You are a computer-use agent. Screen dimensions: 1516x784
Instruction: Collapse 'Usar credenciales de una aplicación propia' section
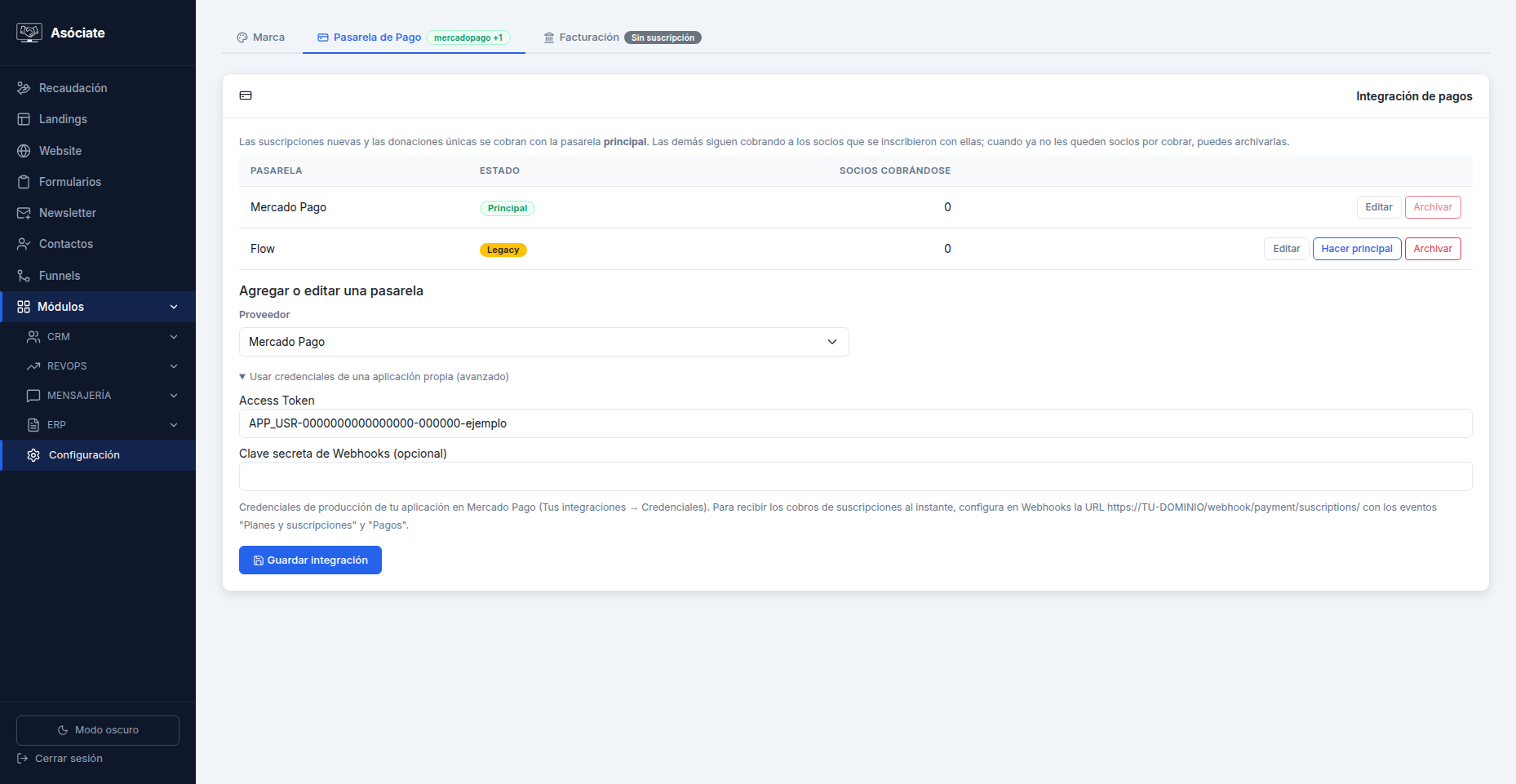(x=374, y=377)
